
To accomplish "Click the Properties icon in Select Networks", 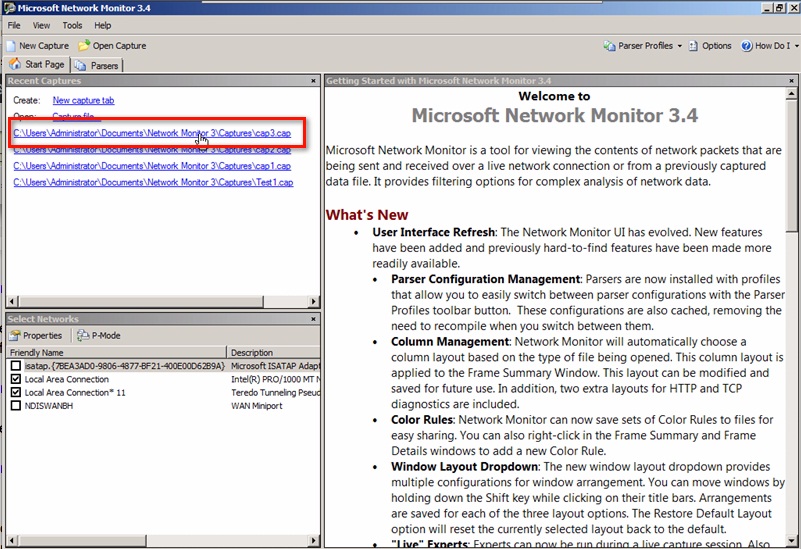I will [15, 336].
